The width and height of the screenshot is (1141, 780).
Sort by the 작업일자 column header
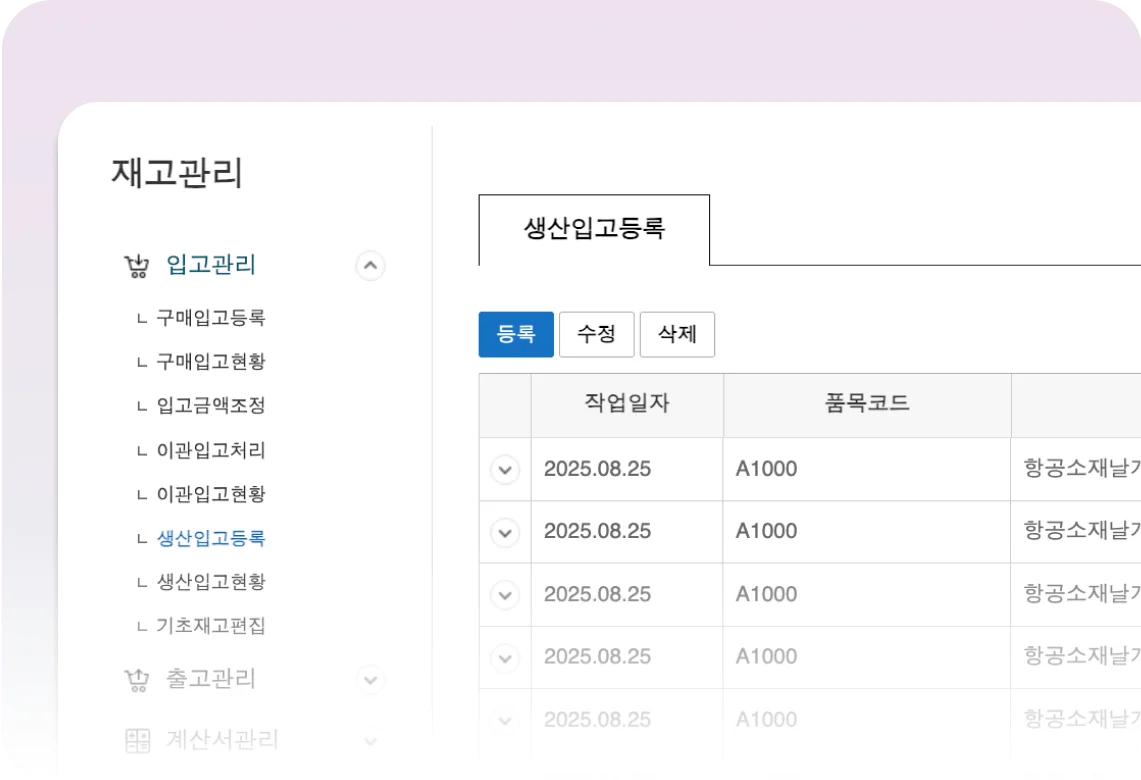point(627,404)
